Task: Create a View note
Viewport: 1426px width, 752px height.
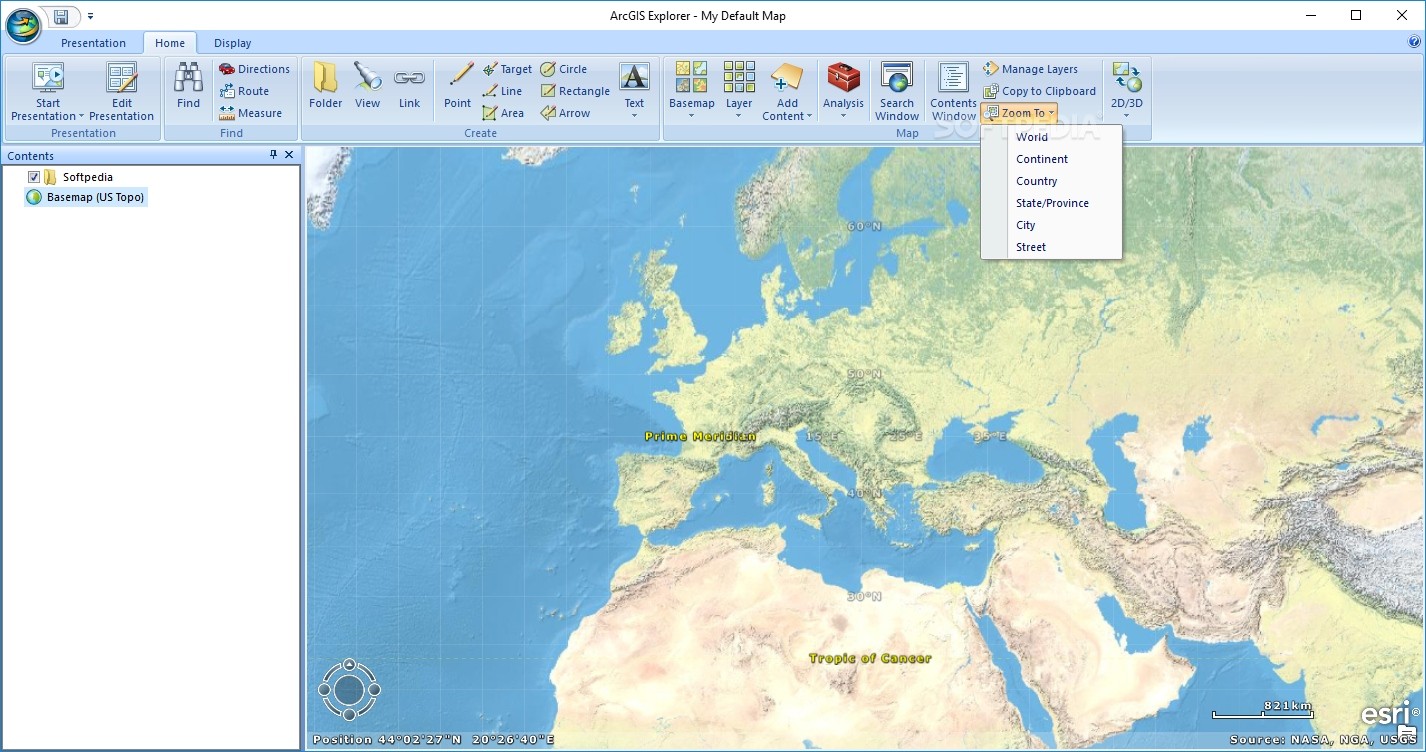Action: [x=367, y=86]
